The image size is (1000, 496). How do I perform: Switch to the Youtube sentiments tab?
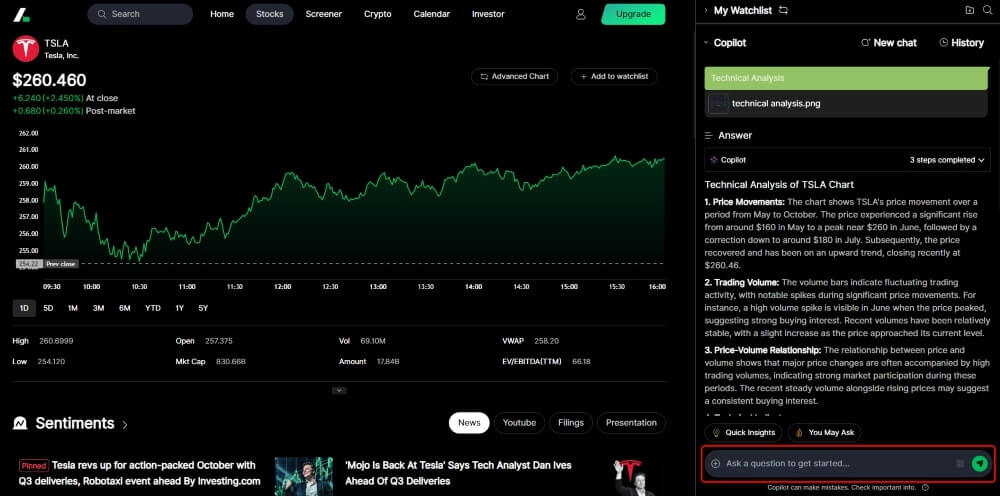pos(519,423)
